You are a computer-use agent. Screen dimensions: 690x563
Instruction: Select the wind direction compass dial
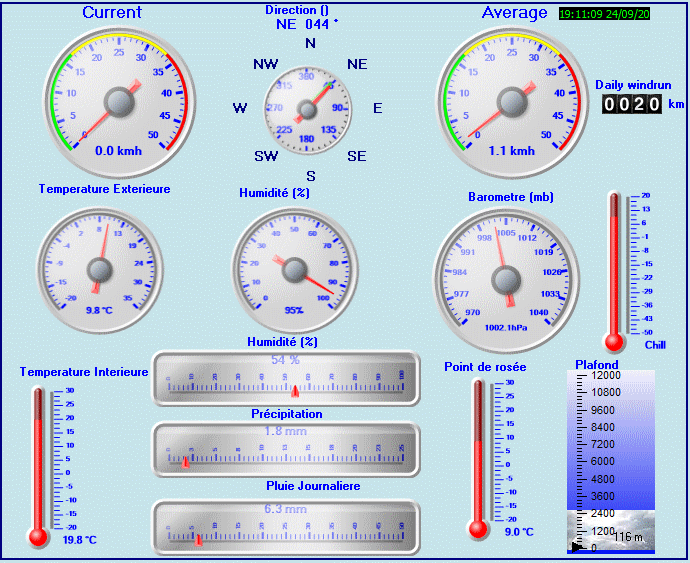(x=308, y=110)
